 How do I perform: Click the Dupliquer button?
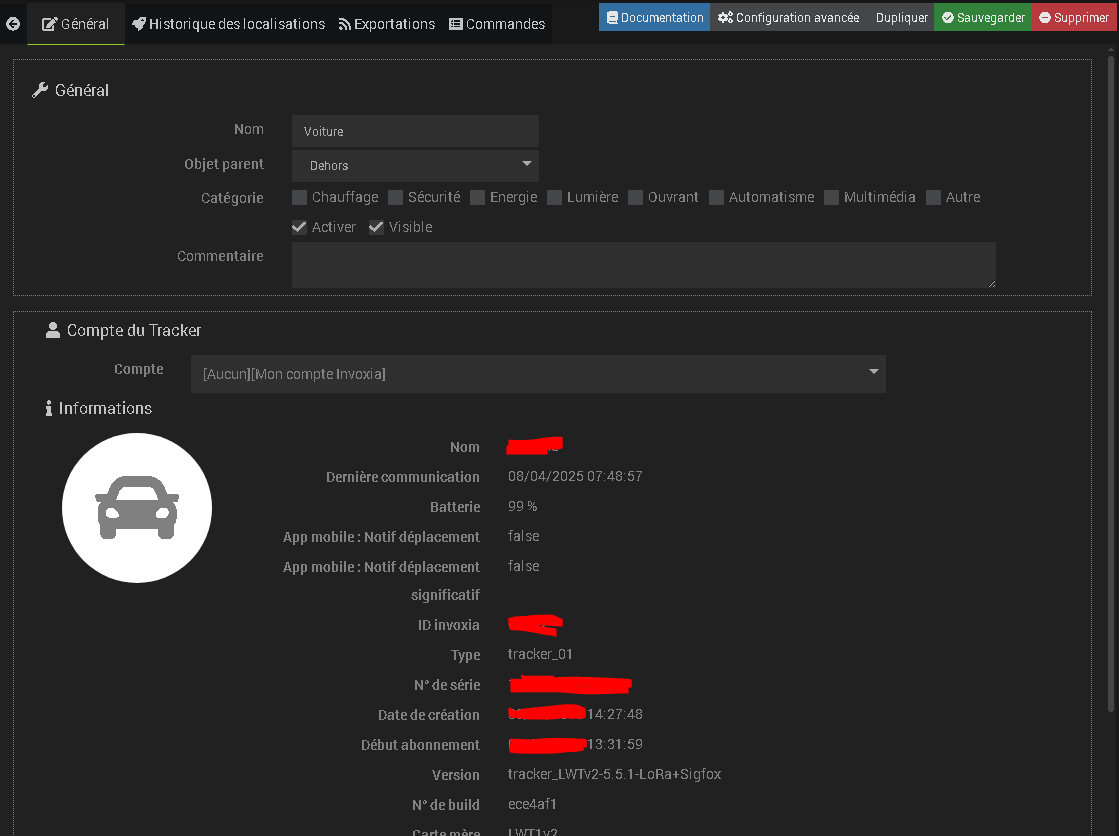coord(901,17)
